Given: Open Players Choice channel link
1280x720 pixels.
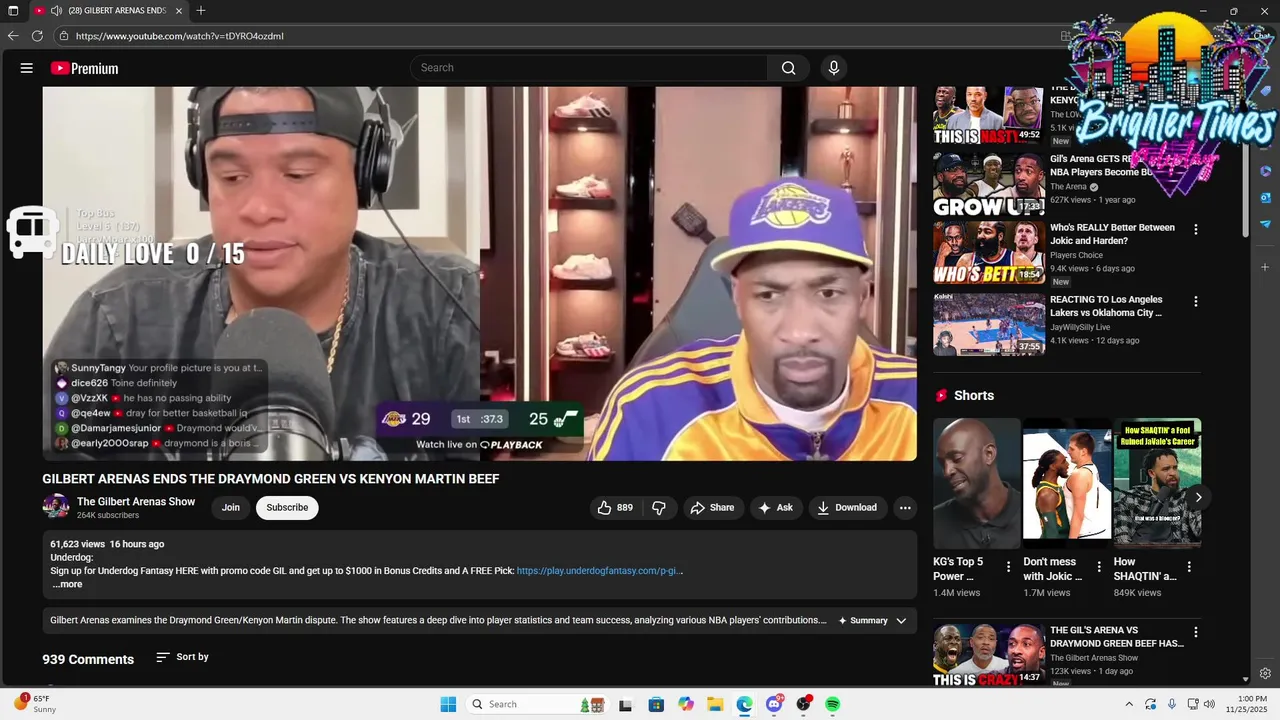Looking at the screenshot, I should tap(1076, 256).
